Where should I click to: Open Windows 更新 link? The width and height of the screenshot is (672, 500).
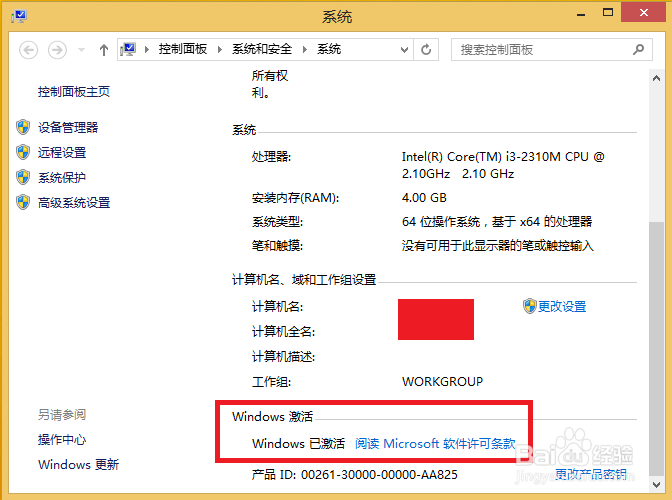click(78, 464)
